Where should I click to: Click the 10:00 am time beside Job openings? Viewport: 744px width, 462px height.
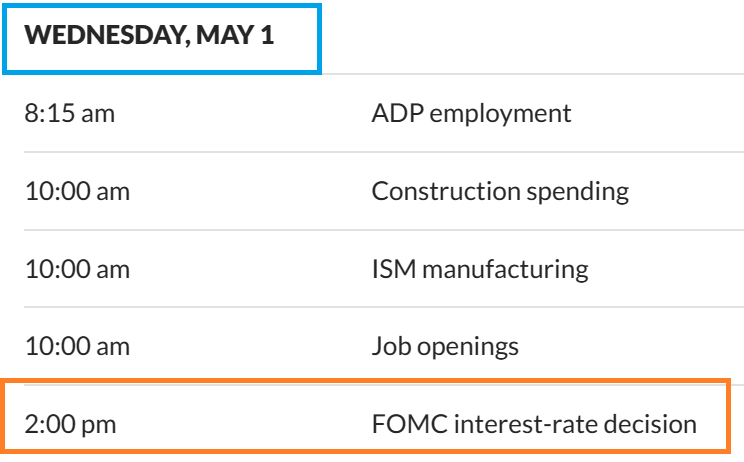coord(77,347)
